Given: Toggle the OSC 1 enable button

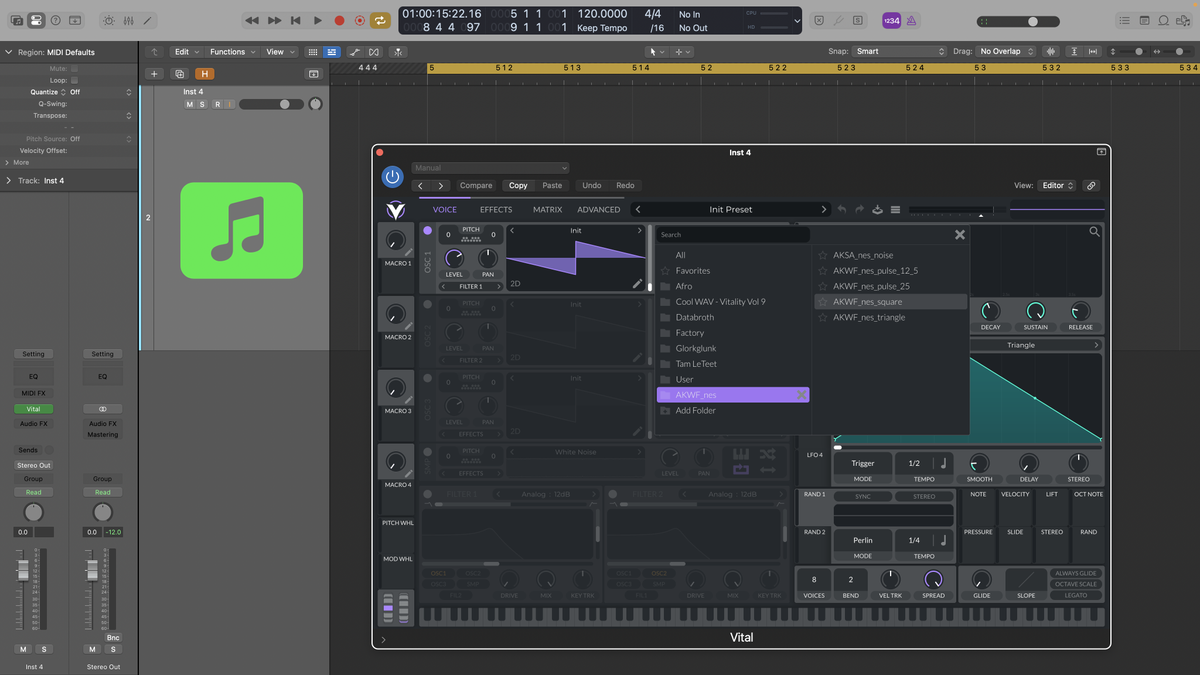Looking at the screenshot, I should click(x=428, y=230).
